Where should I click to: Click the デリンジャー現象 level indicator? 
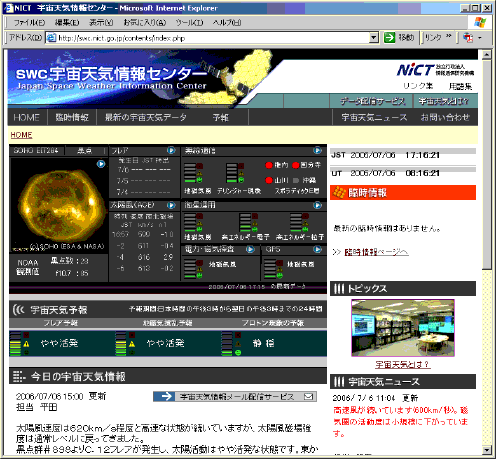point(235,173)
